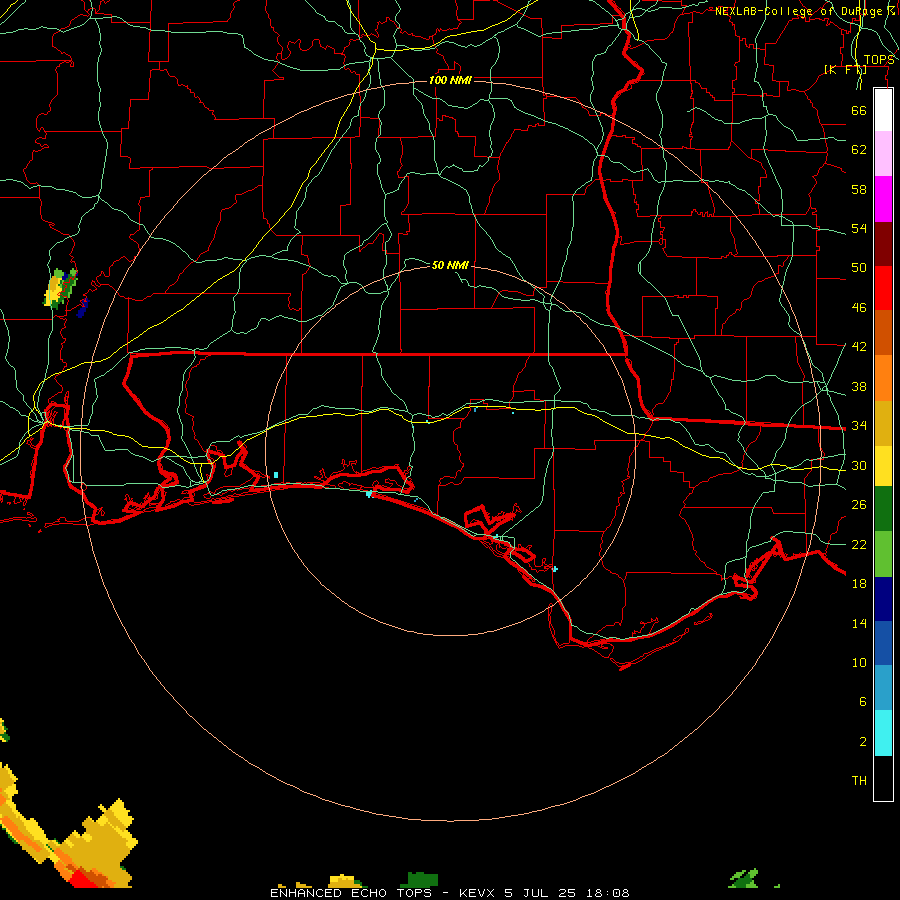Click the '50' value on the color scale

point(859,268)
